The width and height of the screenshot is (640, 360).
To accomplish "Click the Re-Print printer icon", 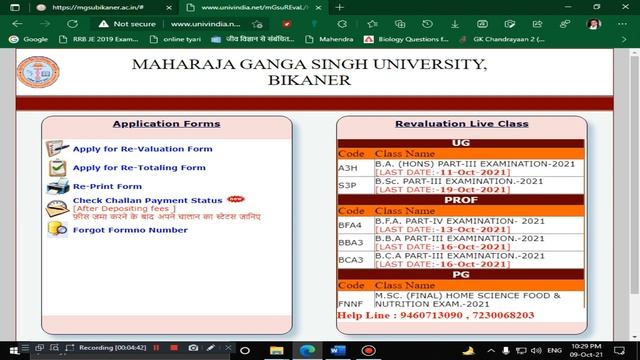I will [58, 187].
